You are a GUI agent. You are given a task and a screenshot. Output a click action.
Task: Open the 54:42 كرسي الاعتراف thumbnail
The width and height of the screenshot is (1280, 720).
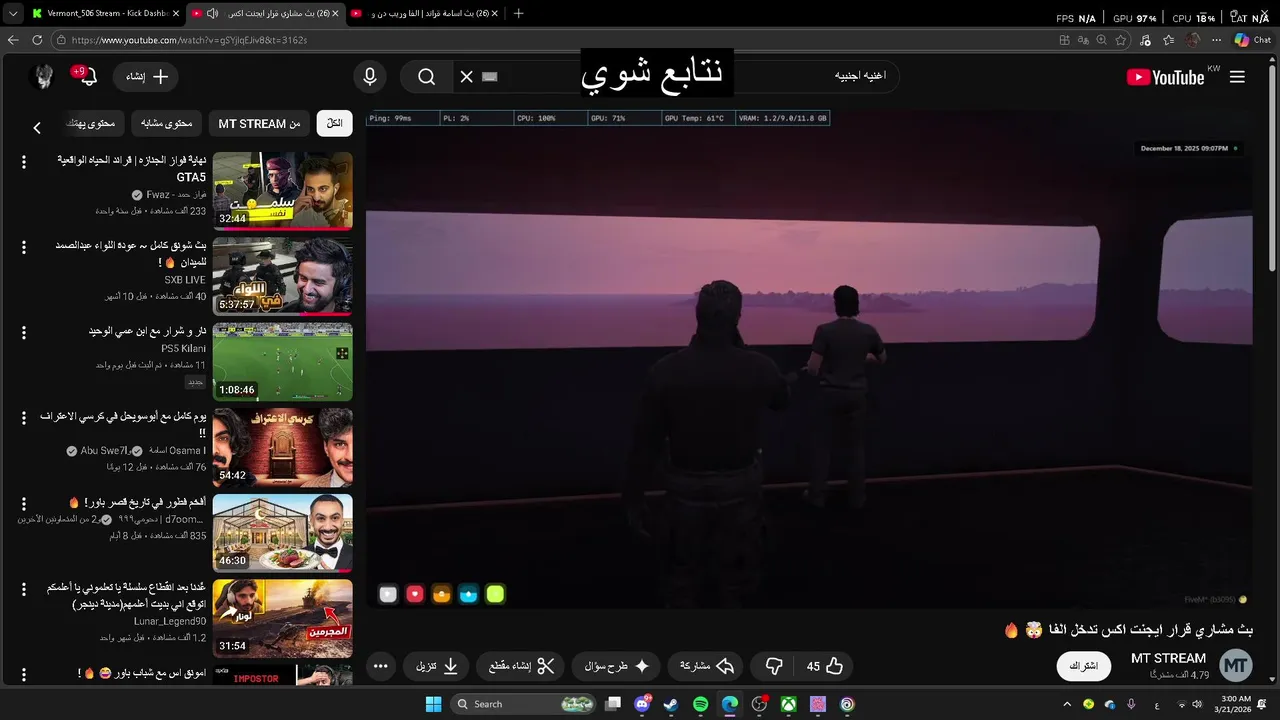[x=282, y=447]
